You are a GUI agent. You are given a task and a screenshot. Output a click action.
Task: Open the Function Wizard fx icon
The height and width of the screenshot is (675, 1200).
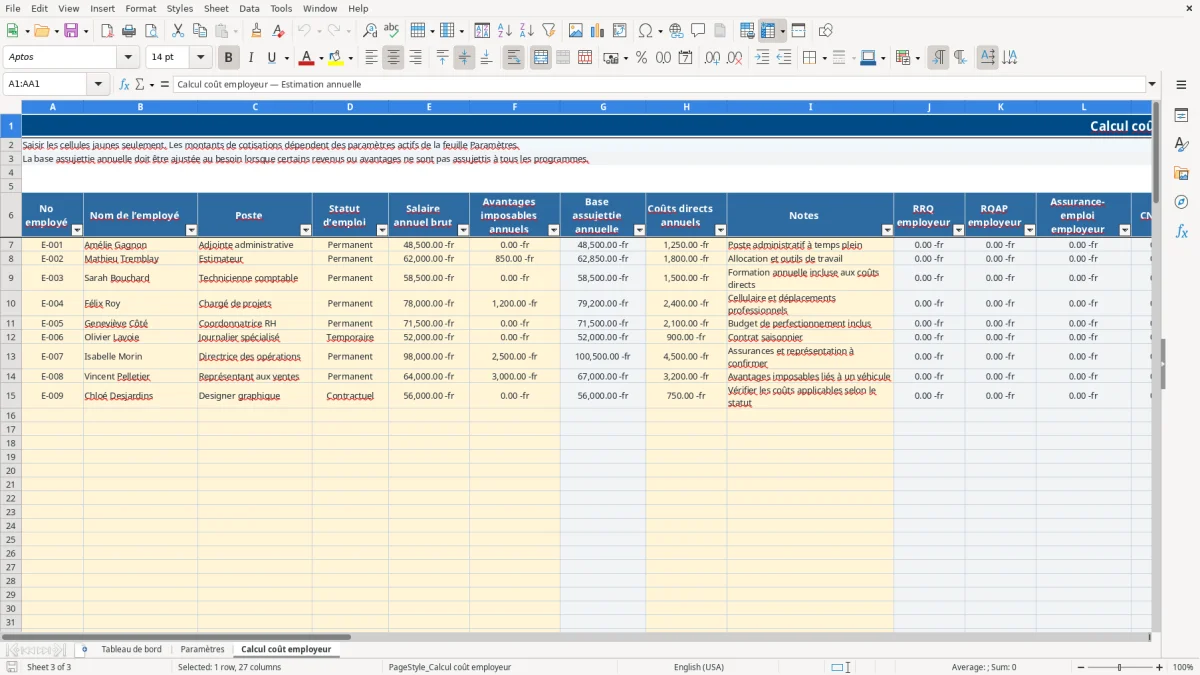[124, 84]
